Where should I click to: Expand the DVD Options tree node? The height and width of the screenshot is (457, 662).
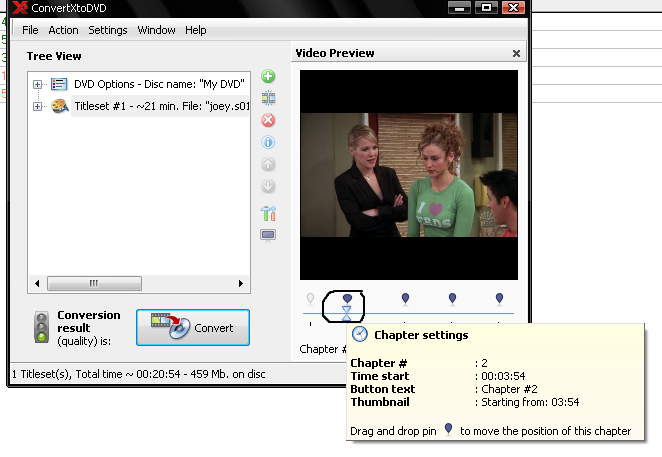coord(38,84)
